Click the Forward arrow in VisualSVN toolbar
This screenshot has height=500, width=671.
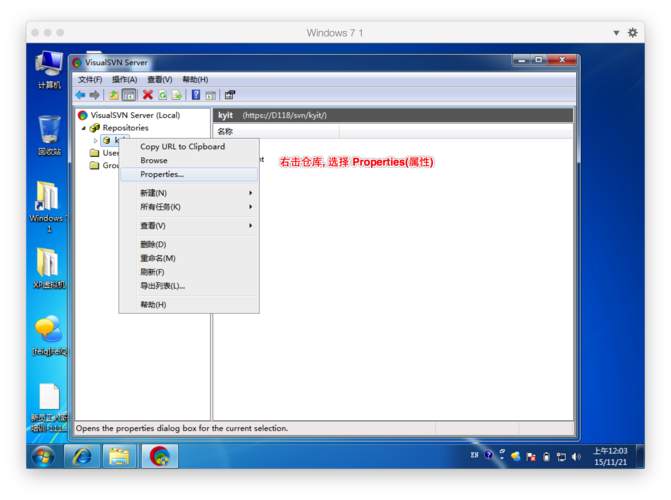click(x=95, y=95)
